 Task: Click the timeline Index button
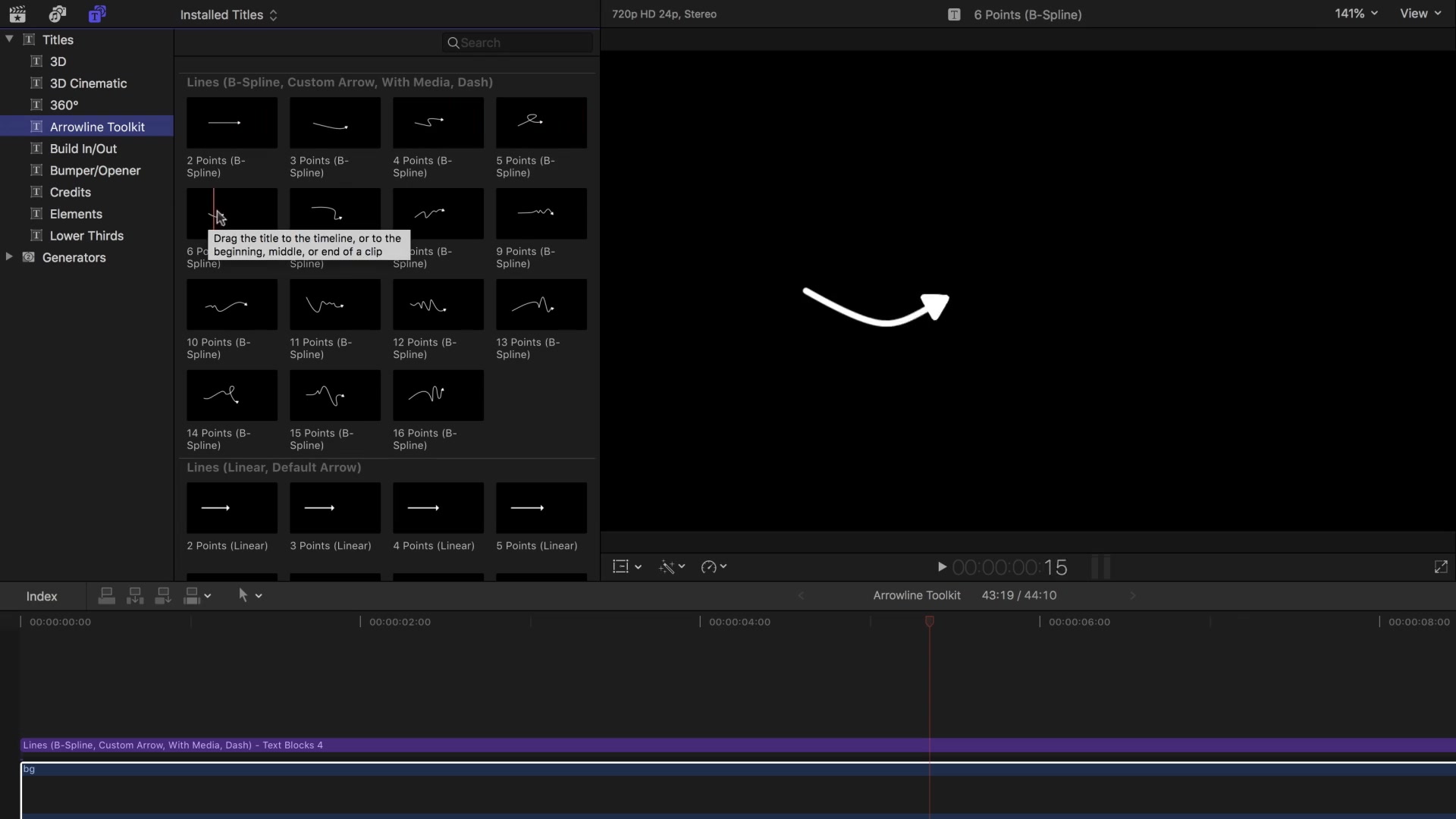pyautogui.click(x=42, y=596)
